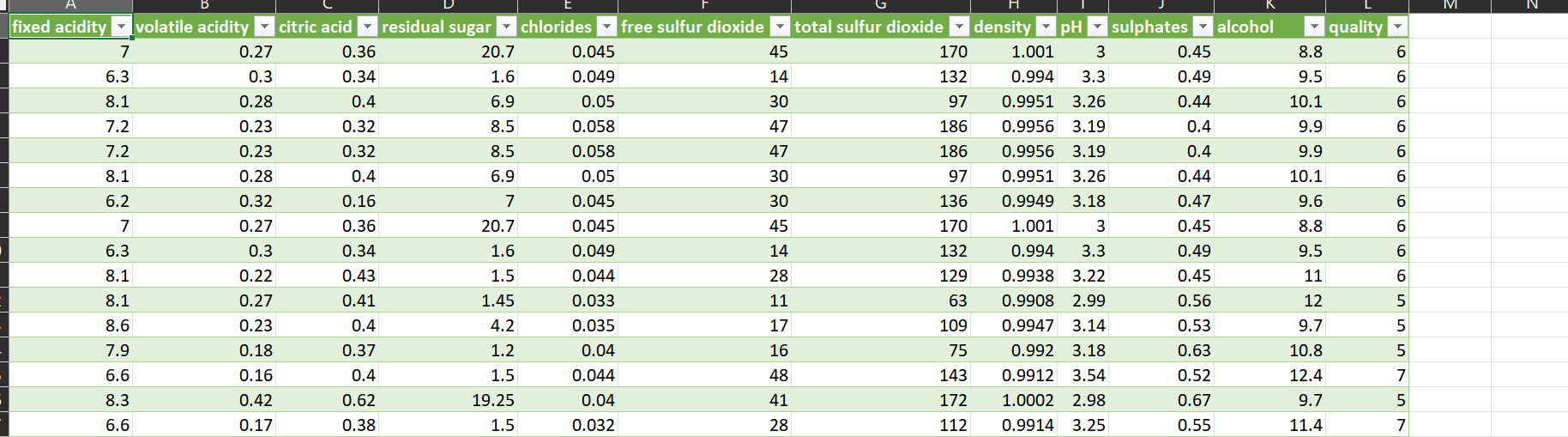Select density cell 0.9938
The image size is (1568, 437).
click(x=1014, y=276)
